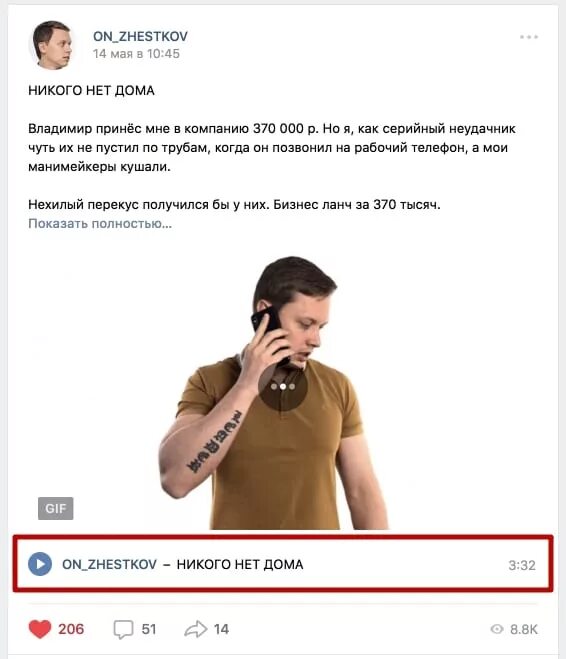This screenshot has width=566, height=659.
Task: Click the 51 comments count
Action: 149,629
